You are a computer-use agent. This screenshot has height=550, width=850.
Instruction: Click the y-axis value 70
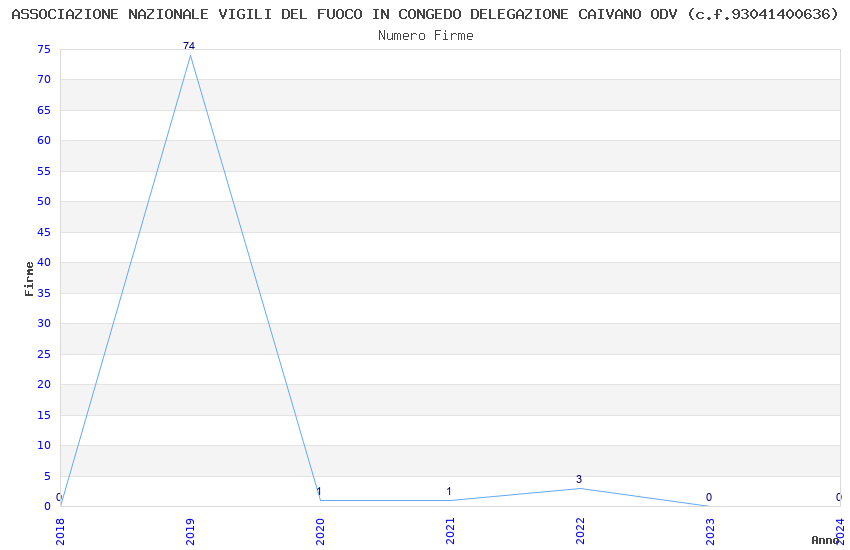[44, 79]
